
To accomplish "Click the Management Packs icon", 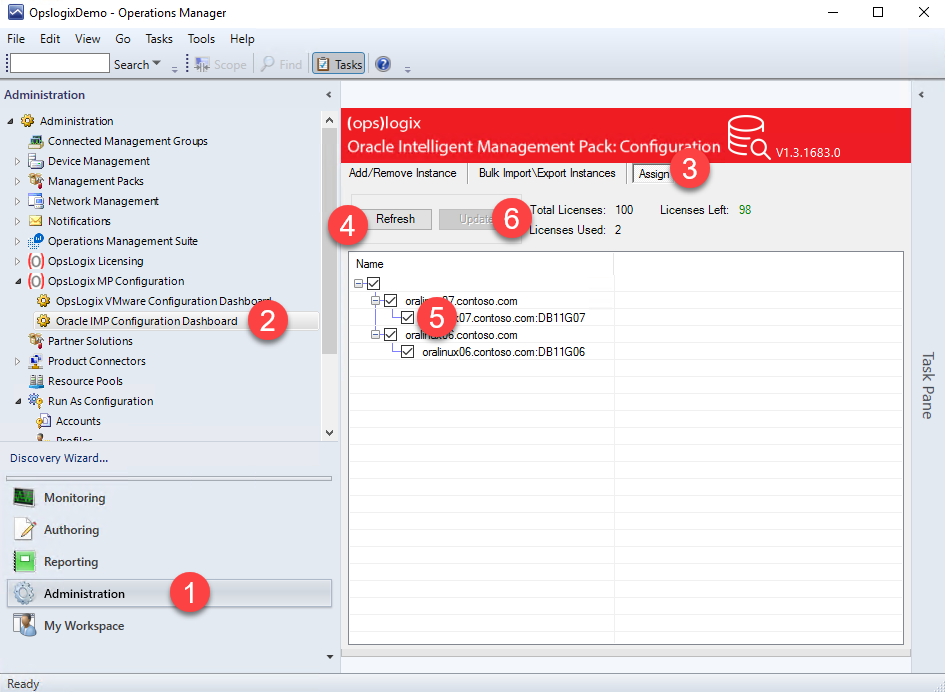I will (36, 181).
